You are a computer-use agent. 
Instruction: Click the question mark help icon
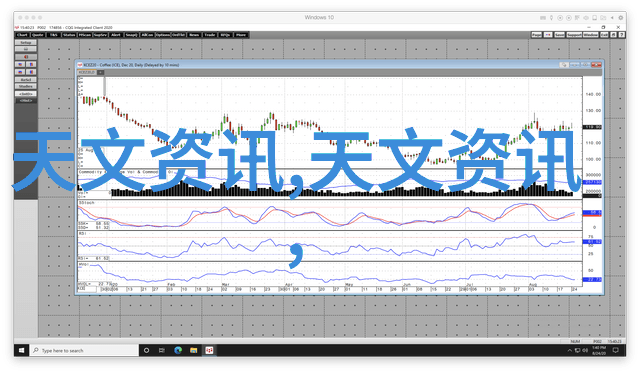point(621,35)
